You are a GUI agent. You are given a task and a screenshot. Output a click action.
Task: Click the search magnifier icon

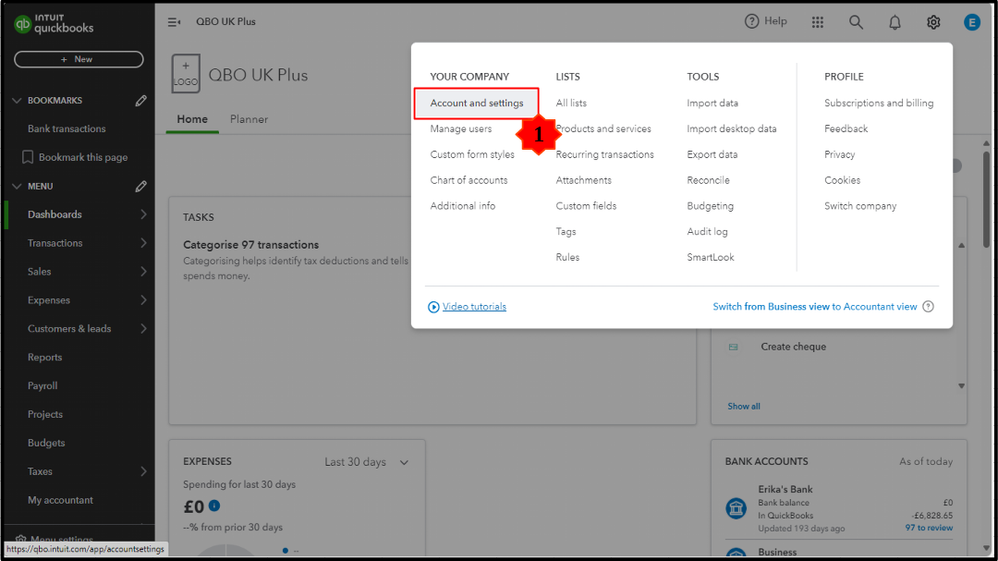pyautogui.click(x=856, y=22)
